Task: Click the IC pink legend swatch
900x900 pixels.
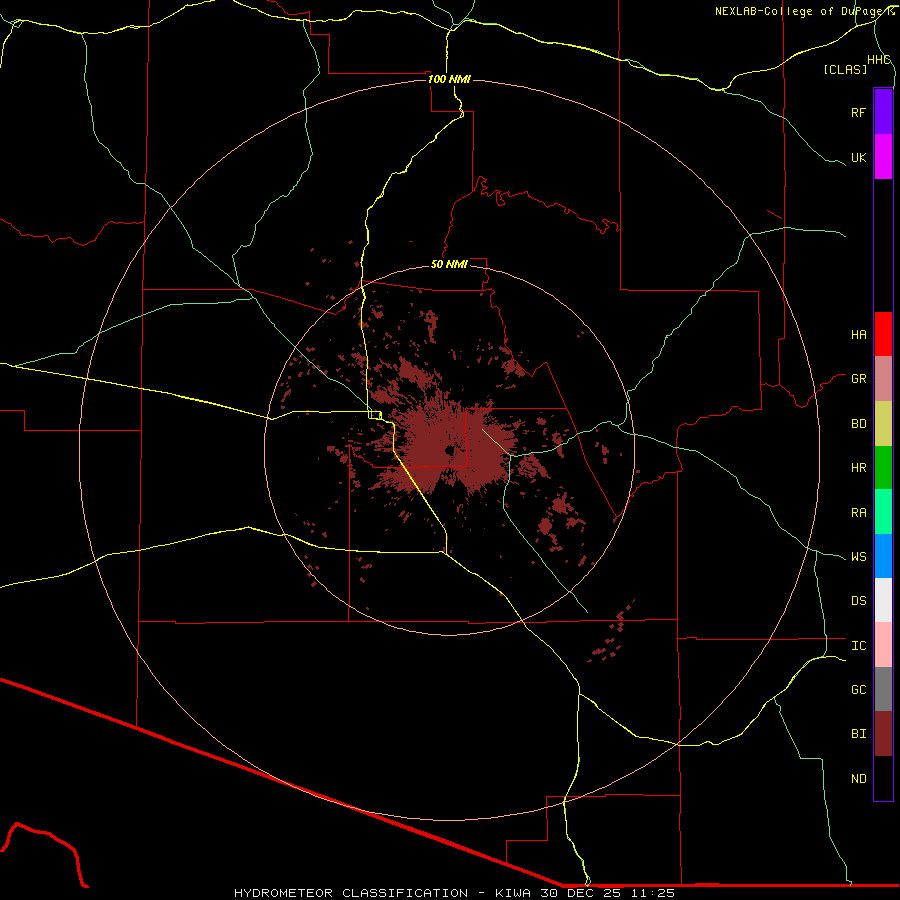Action: click(x=883, y=645)
